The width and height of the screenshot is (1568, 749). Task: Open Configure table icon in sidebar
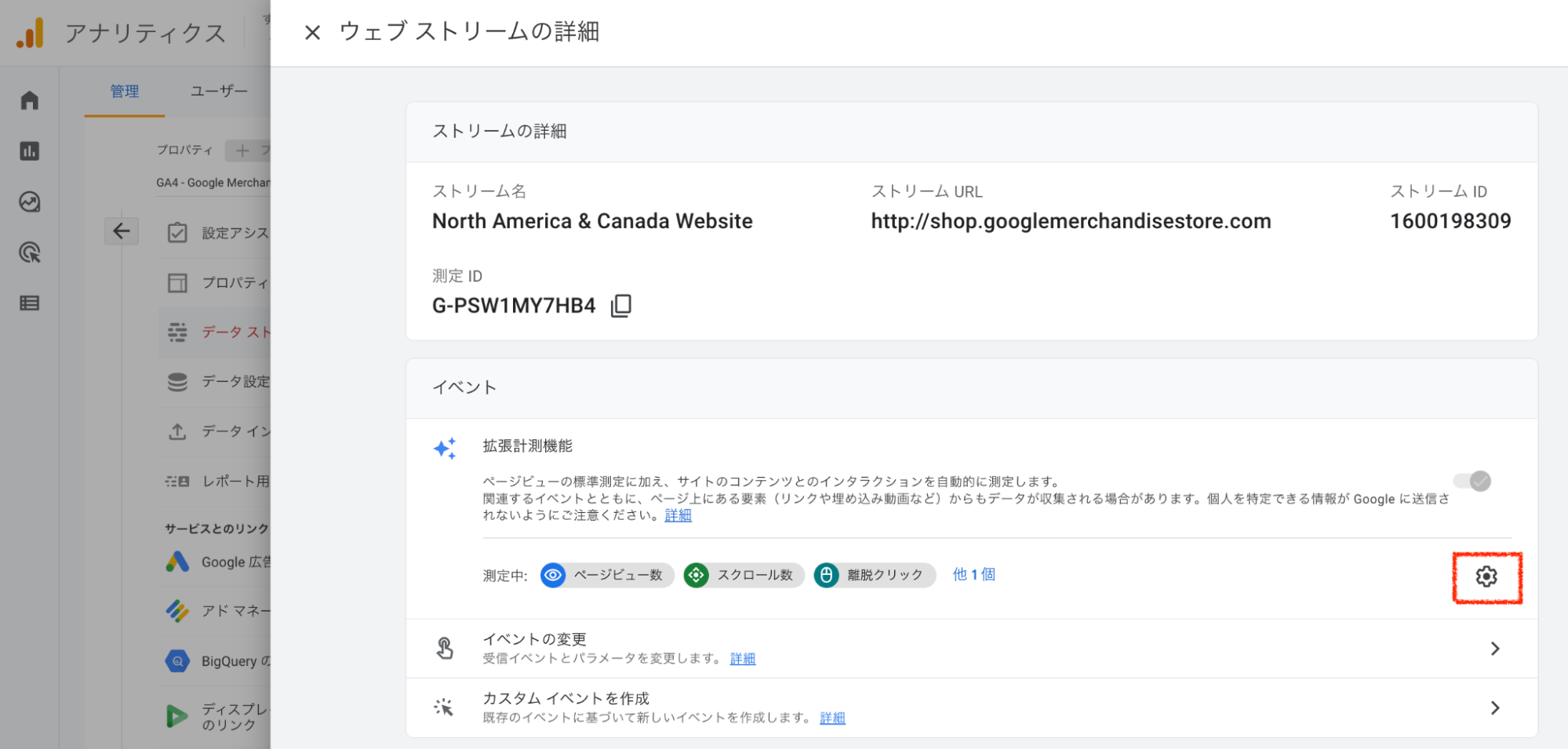pyautogui.click(x=30, y=304)
